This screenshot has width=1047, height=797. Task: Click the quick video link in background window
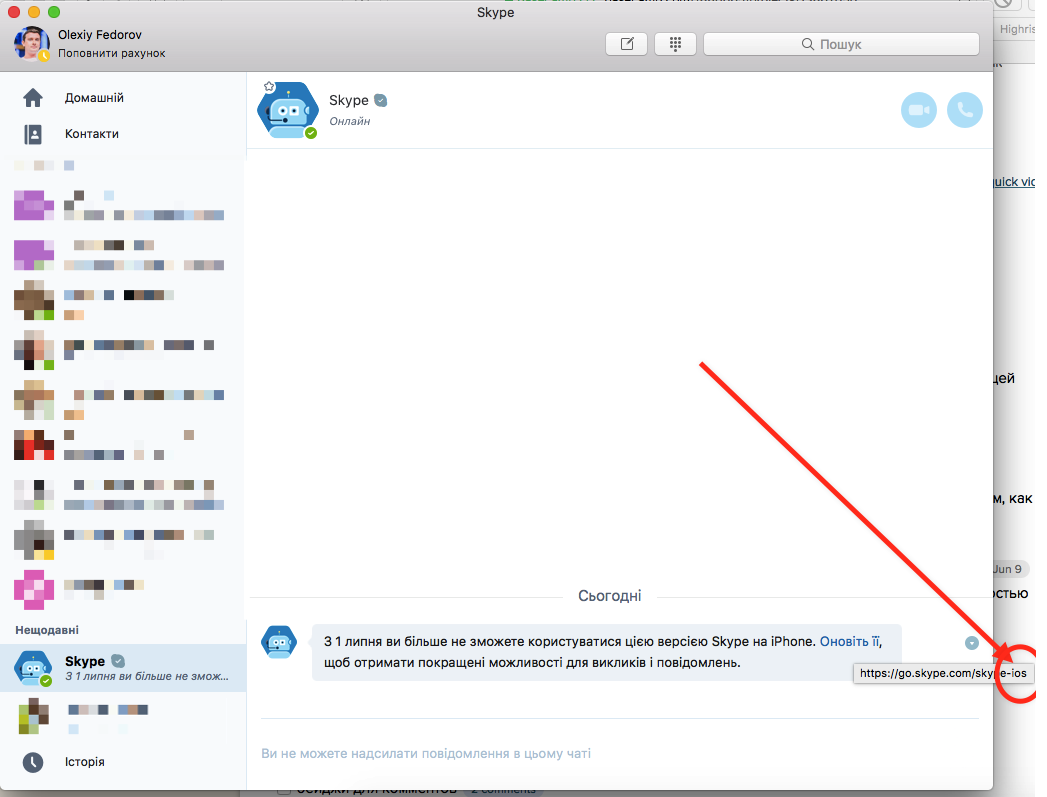[x=1014, y=182]
